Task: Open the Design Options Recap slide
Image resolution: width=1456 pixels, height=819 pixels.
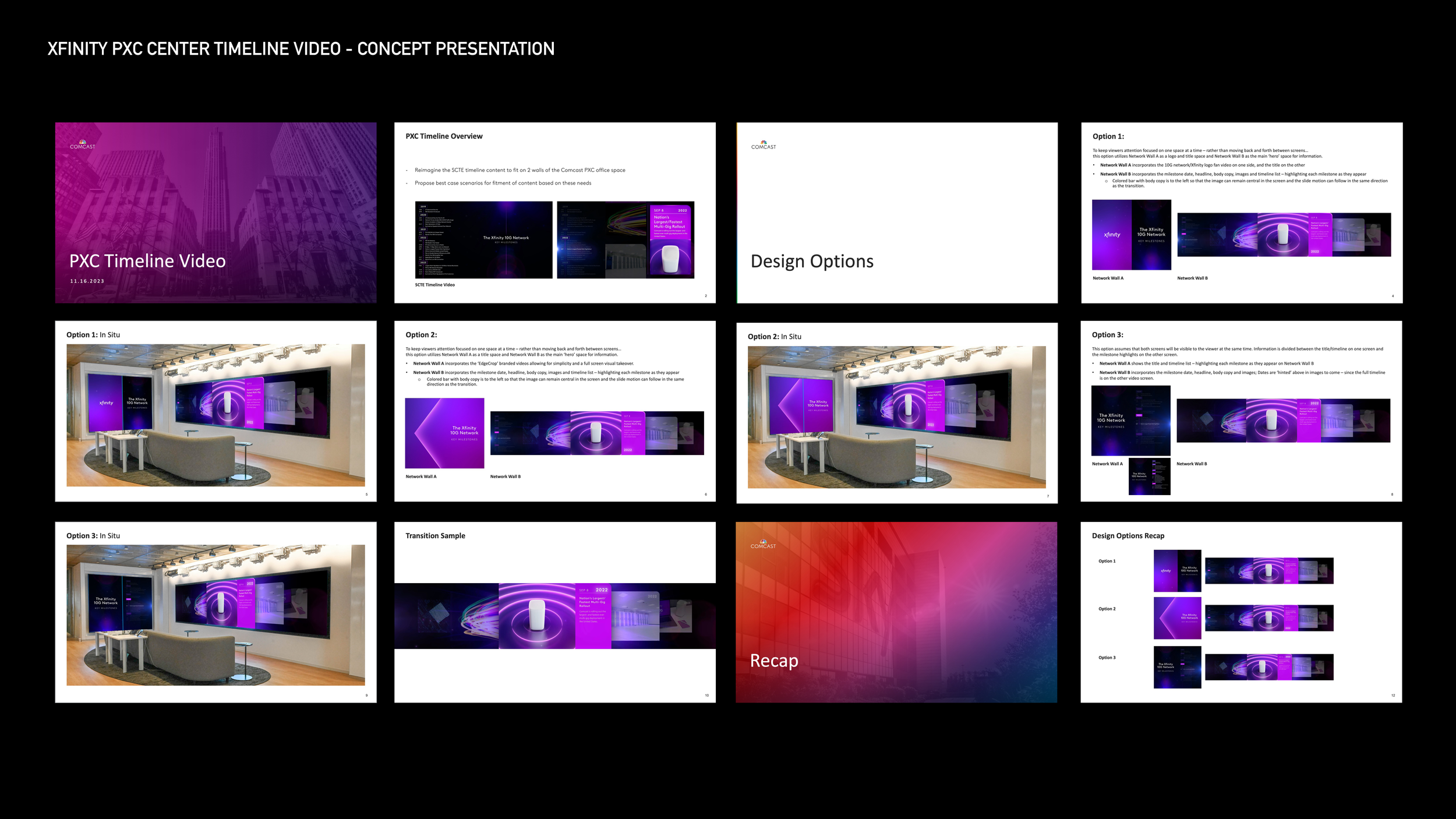Action: pos(1241,612)
